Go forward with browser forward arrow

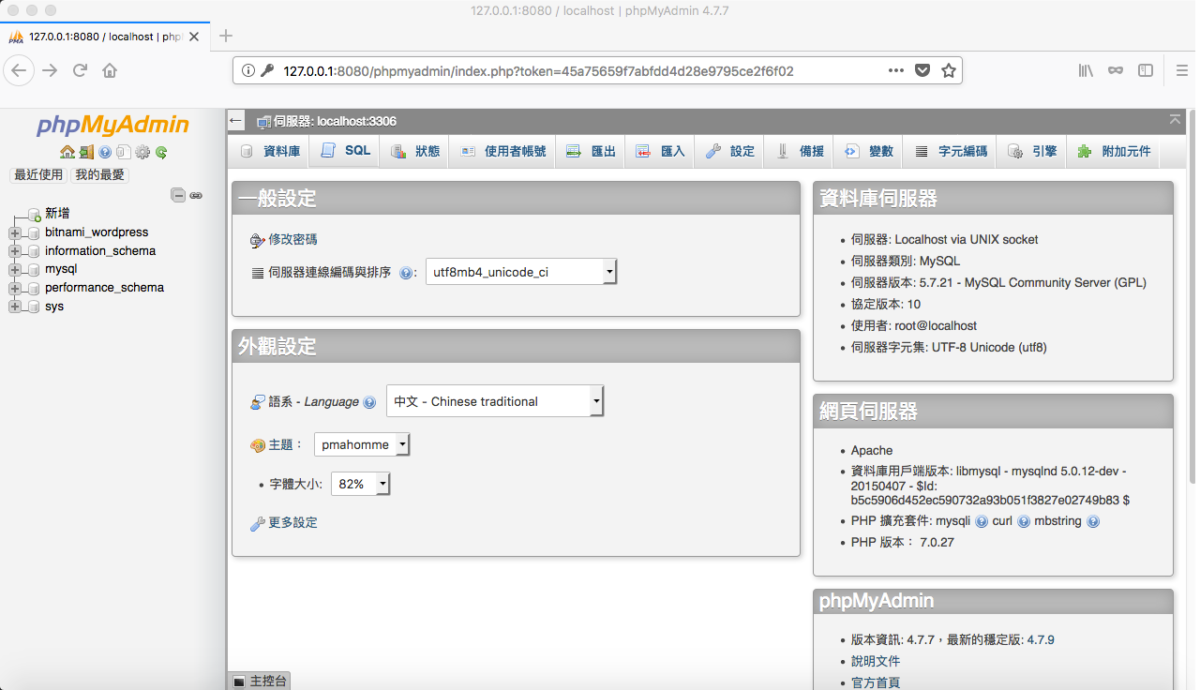point(50,70)
